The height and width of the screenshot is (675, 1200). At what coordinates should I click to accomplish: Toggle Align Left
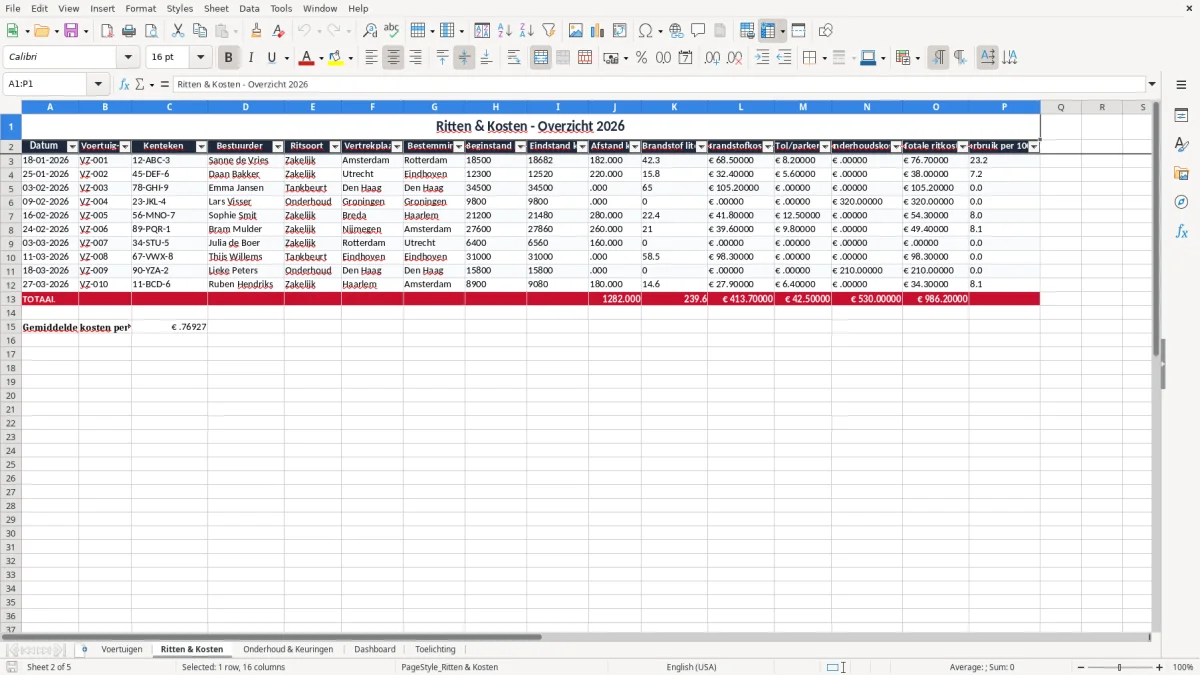tap(371, 58)
